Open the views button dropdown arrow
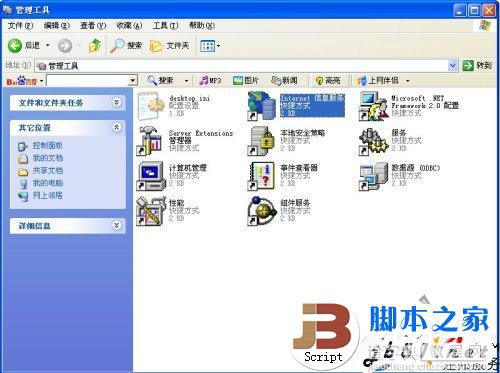The height and width of the screenshot is (373, 500). pyautogui.click(x=219, y=46)
